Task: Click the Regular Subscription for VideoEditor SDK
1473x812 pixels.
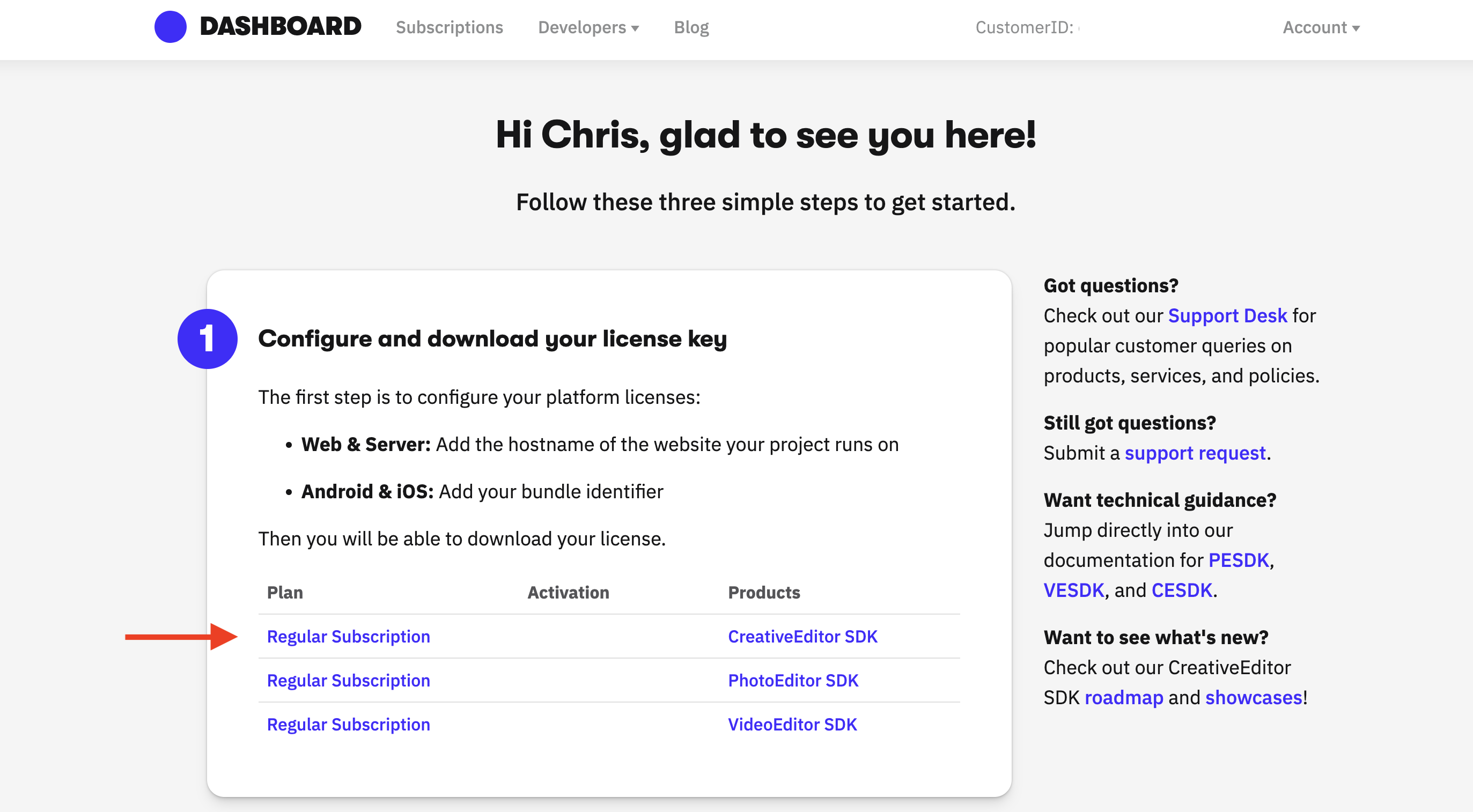Action: pyautogui.click(x=348, y=724)
